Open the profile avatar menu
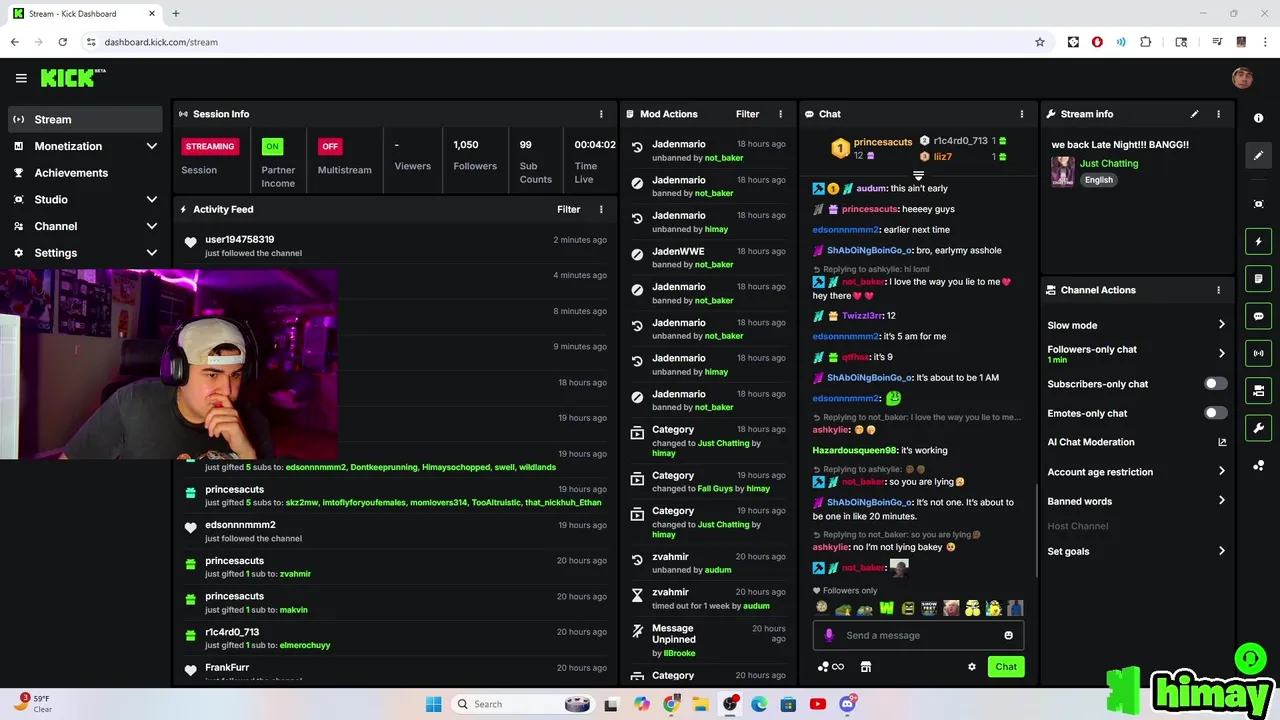This screenshot has height=720, width=1280. [1242, 78]
